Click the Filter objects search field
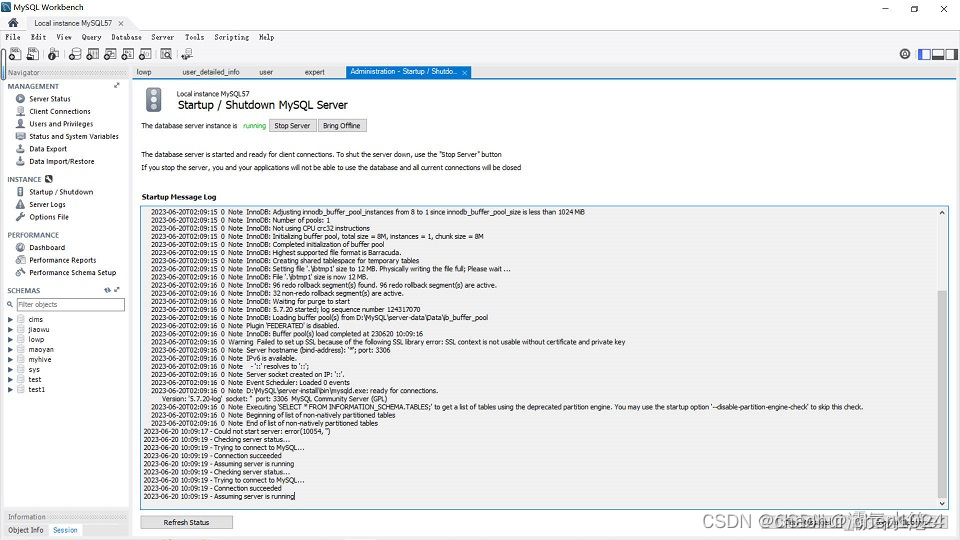960x540 pixels. click(x=70, y=304)
